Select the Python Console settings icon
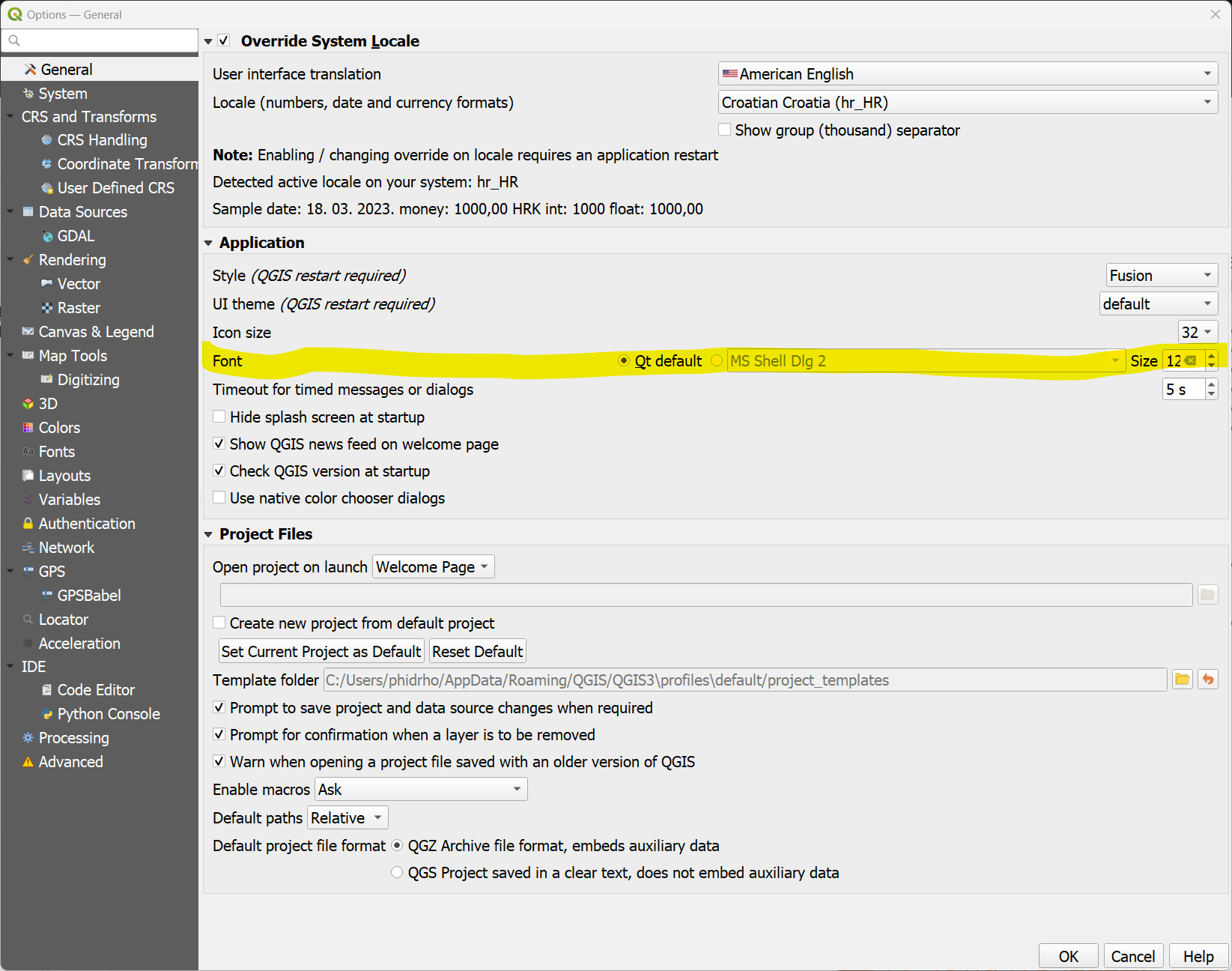Image resolution: width=1232 pixels, height=971 pixels. 47,713
